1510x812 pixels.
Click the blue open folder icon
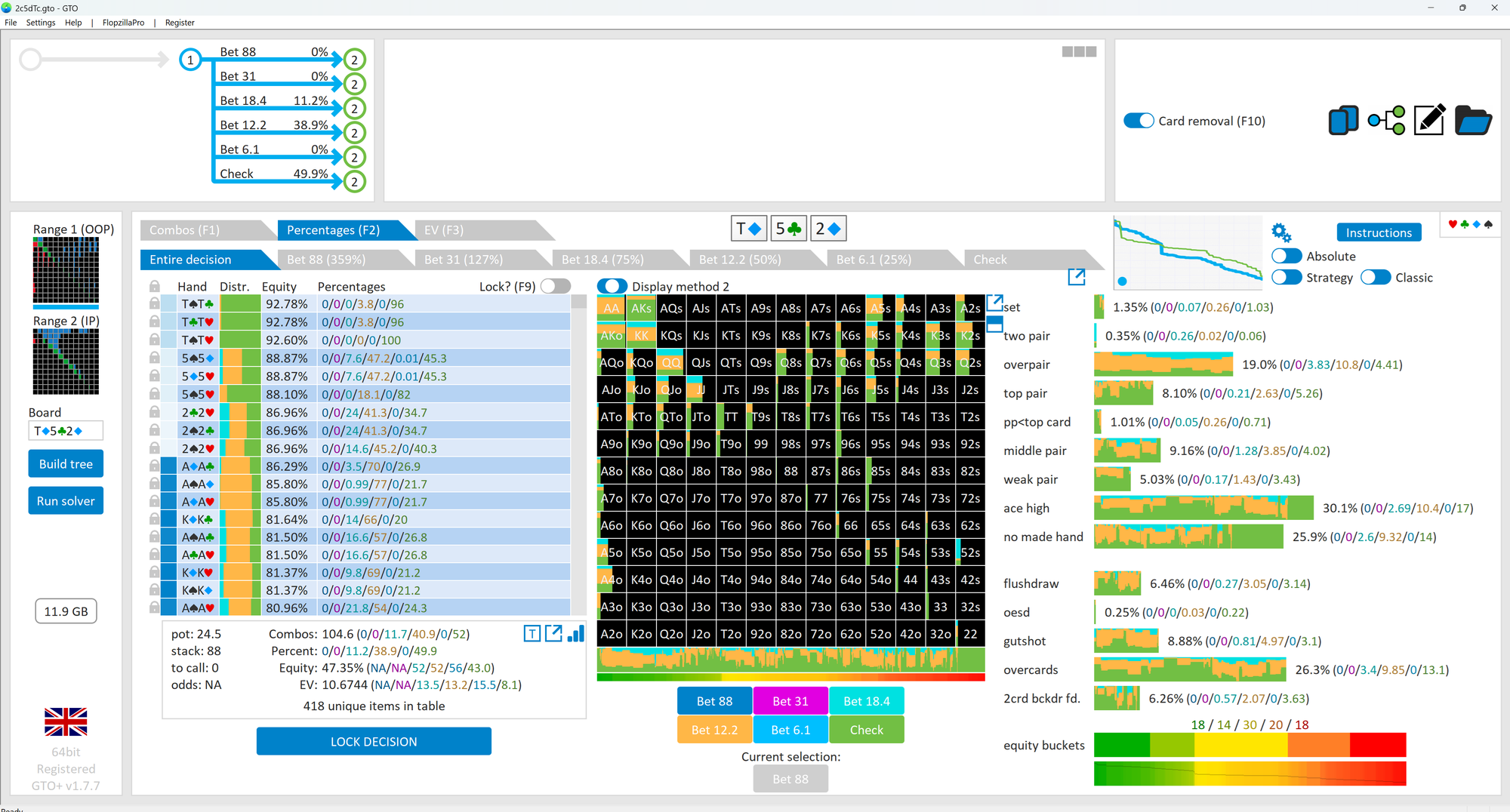coord(1472,121)
